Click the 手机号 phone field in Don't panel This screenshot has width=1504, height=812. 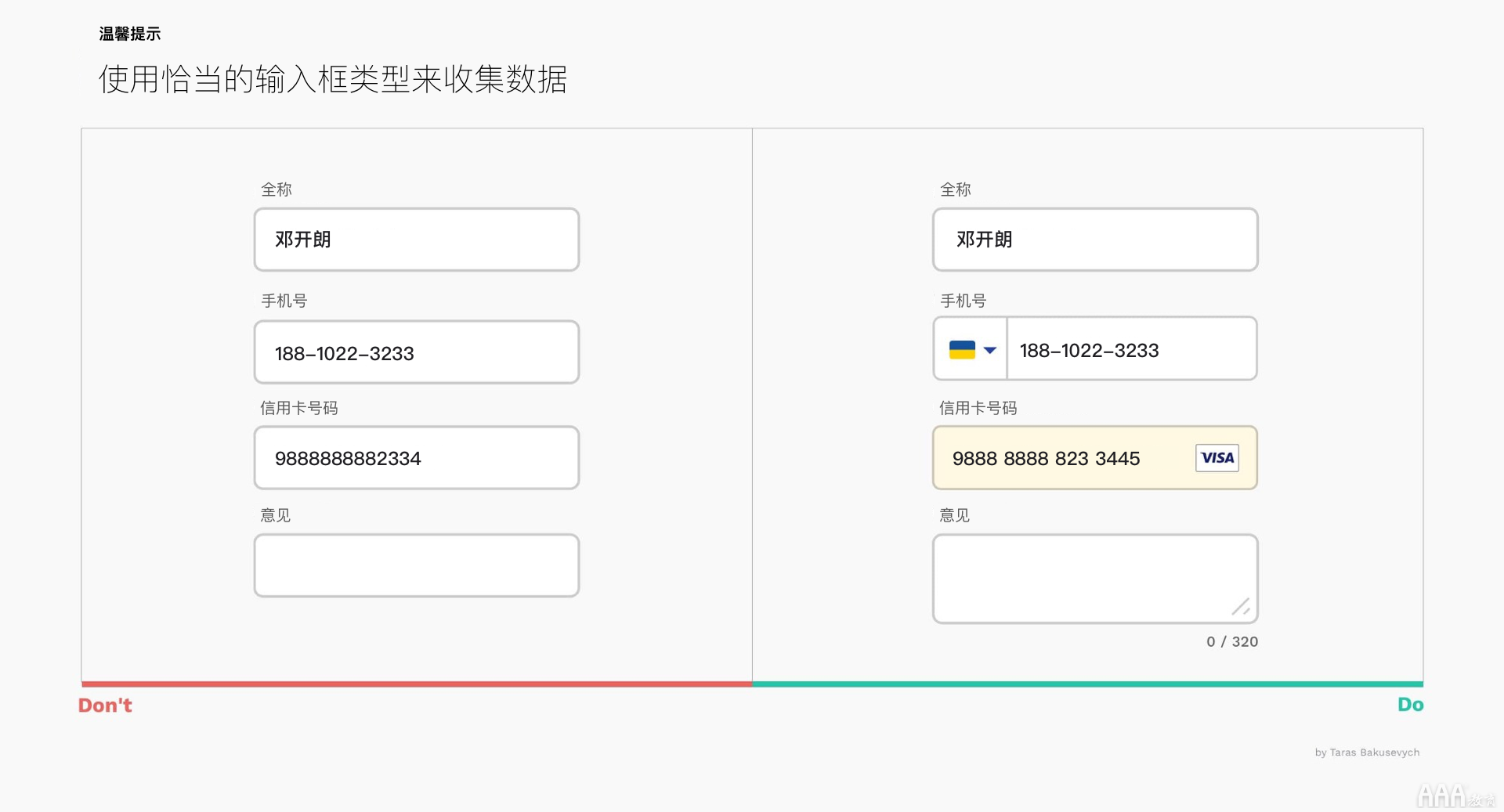[417, 352]
